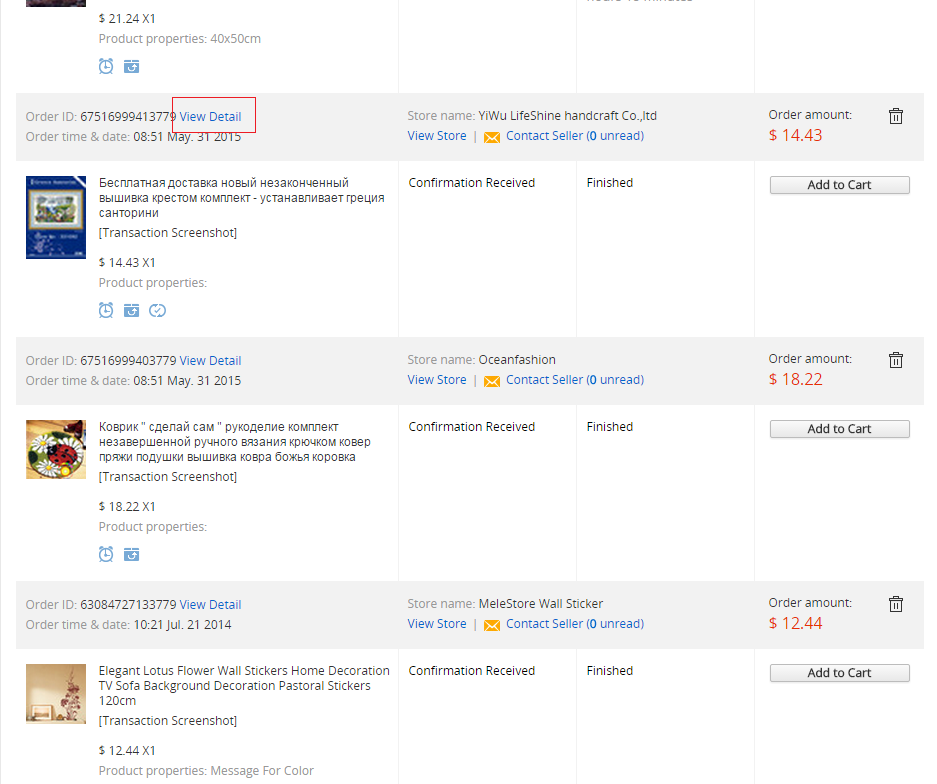This screenshot has width=937, height=784.
Task: Open the Santorini cross-stitch product thumbnail
Action: [56, 217]
